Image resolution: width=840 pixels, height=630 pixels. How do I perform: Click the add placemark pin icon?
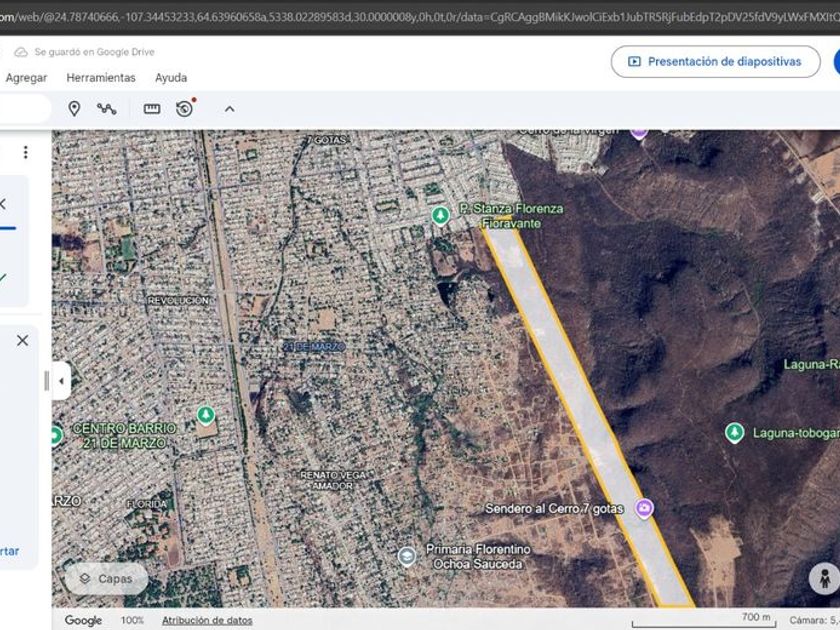(74, 109)
